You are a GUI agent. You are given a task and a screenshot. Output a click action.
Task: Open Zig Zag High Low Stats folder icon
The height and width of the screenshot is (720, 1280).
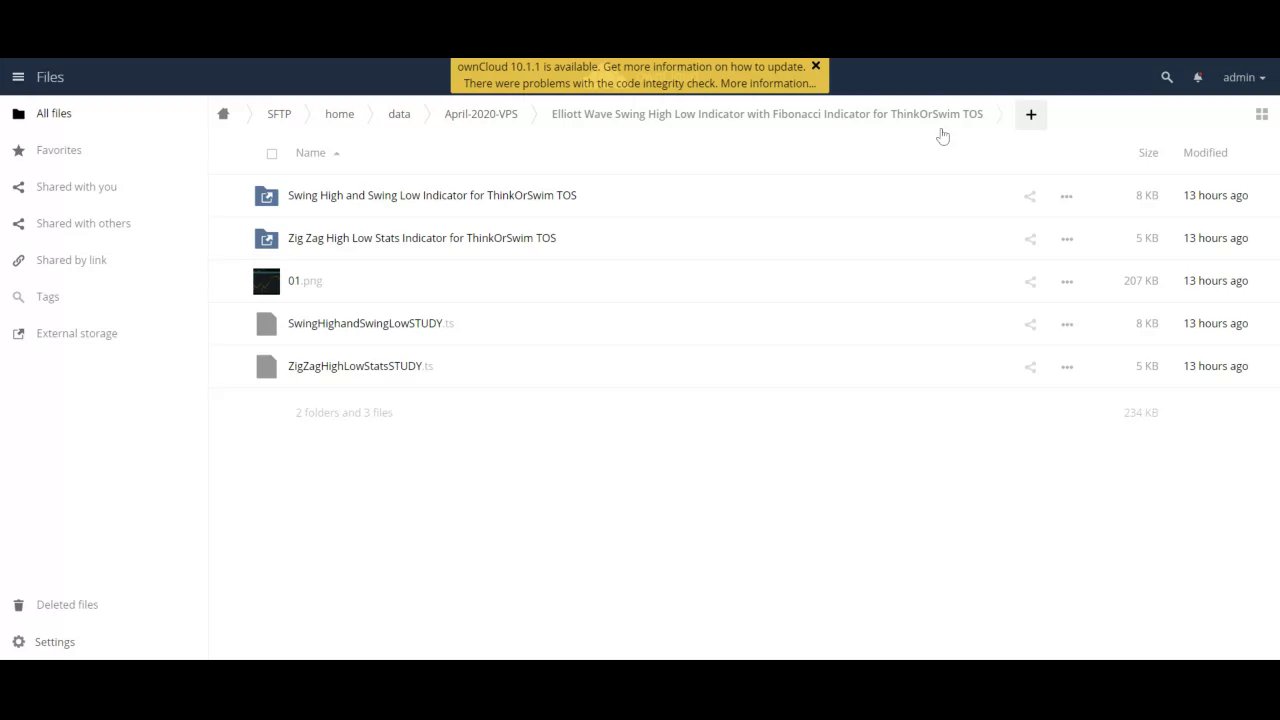(x=266, y=238)
